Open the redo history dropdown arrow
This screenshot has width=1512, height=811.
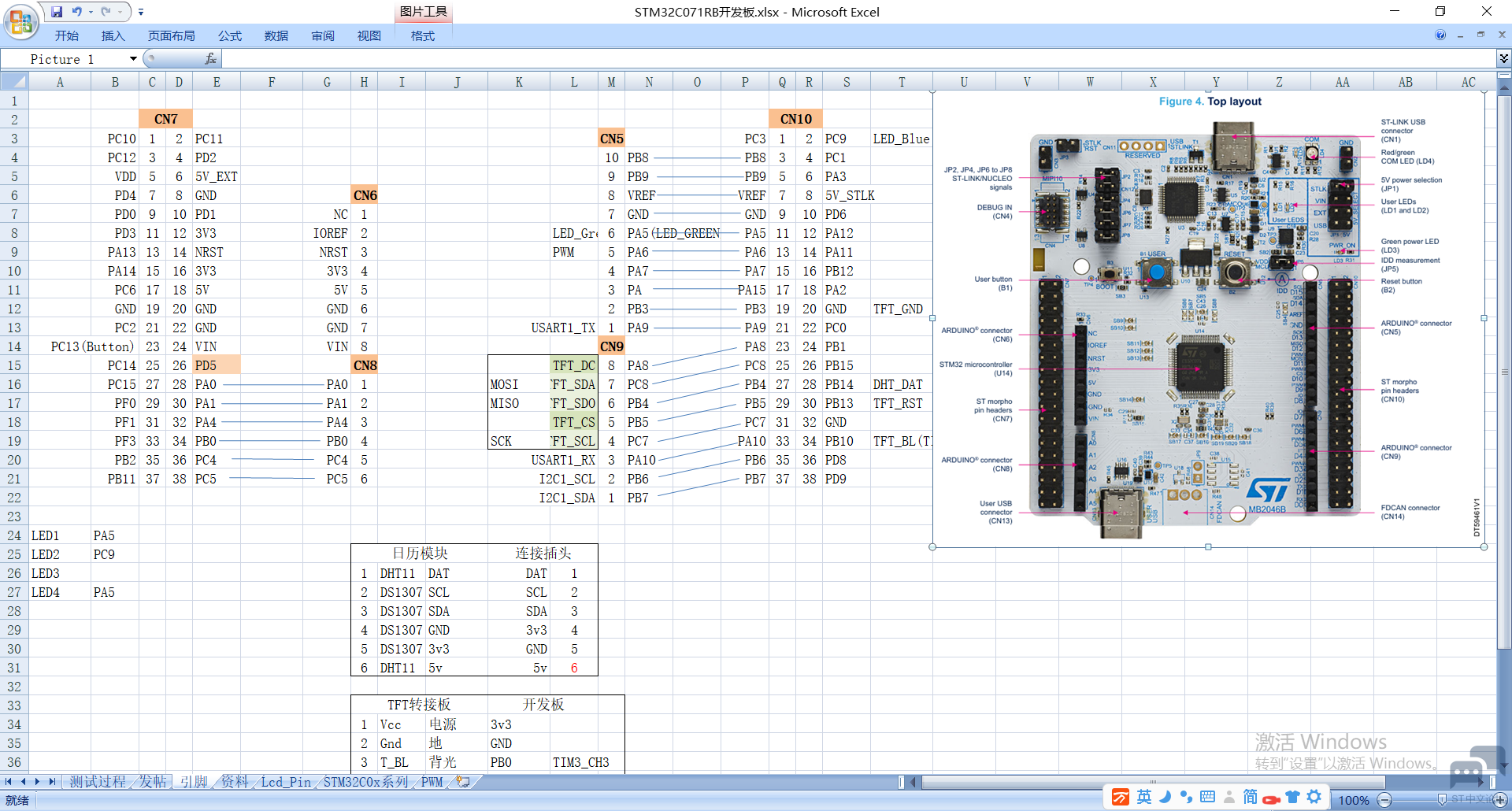point(120,12)
